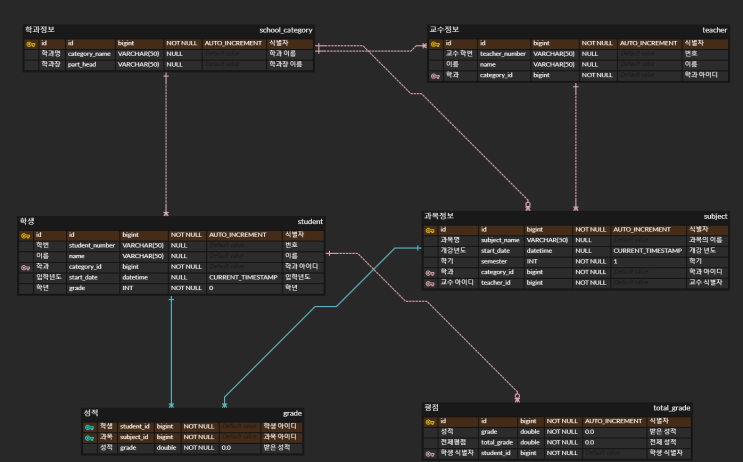Viewport: 743px width, 462px height.
Task: Click the start_date cell in subject table
Action: coord(501,251)
